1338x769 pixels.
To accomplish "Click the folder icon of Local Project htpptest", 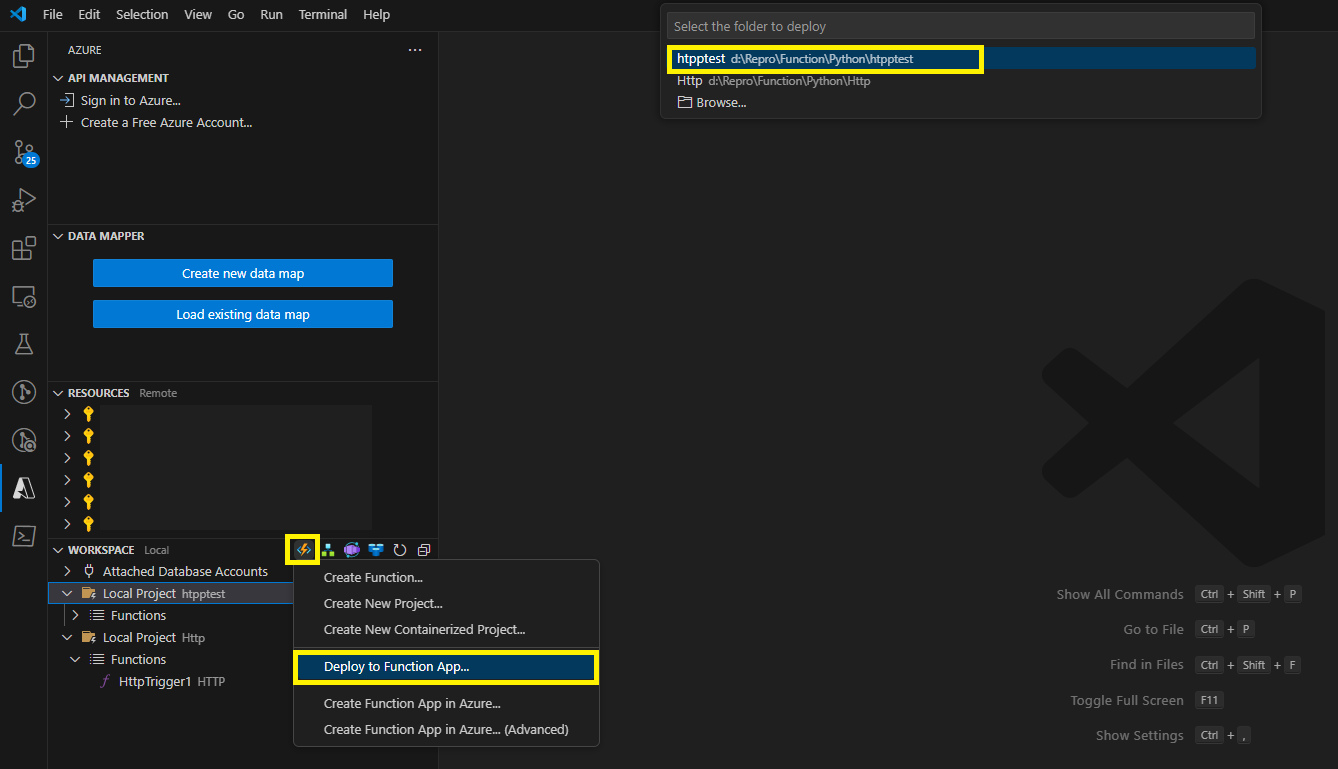I will pos(89,593).
